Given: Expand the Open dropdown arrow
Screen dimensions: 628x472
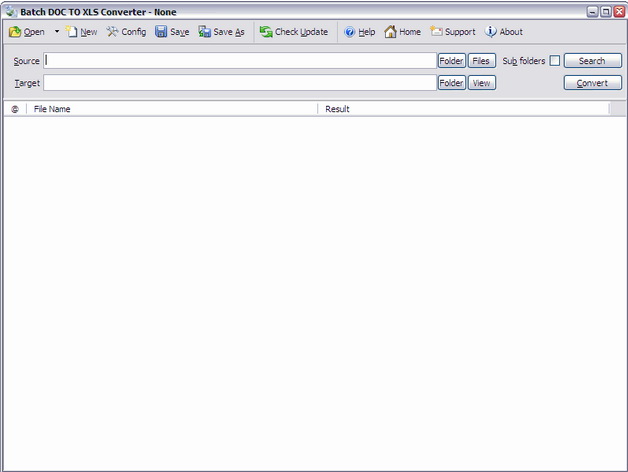Looking at the screenshot, I should pos(57,32).
